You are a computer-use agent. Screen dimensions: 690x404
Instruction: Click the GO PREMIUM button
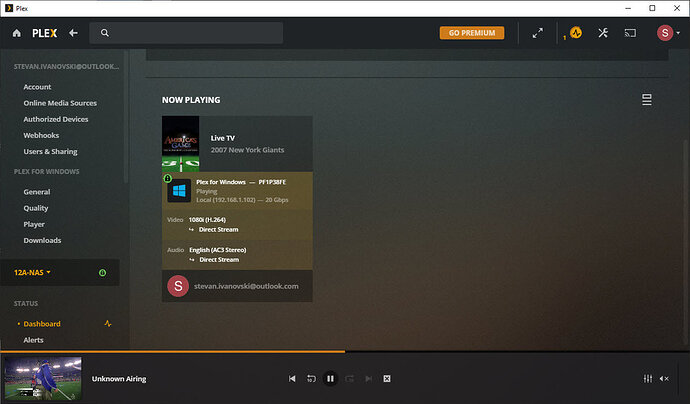(x=472, y=33)
